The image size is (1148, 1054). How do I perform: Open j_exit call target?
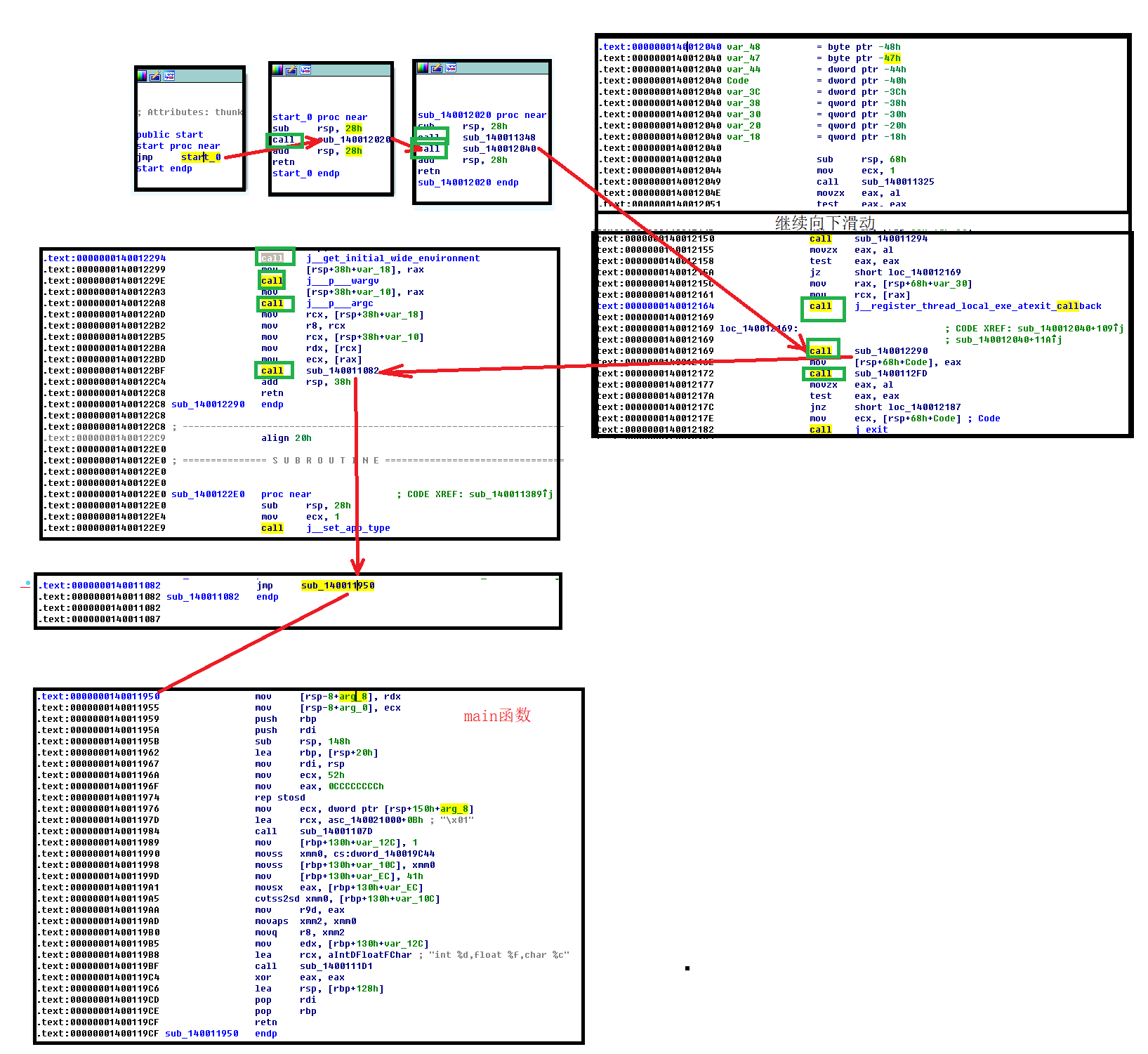(871, 430)
